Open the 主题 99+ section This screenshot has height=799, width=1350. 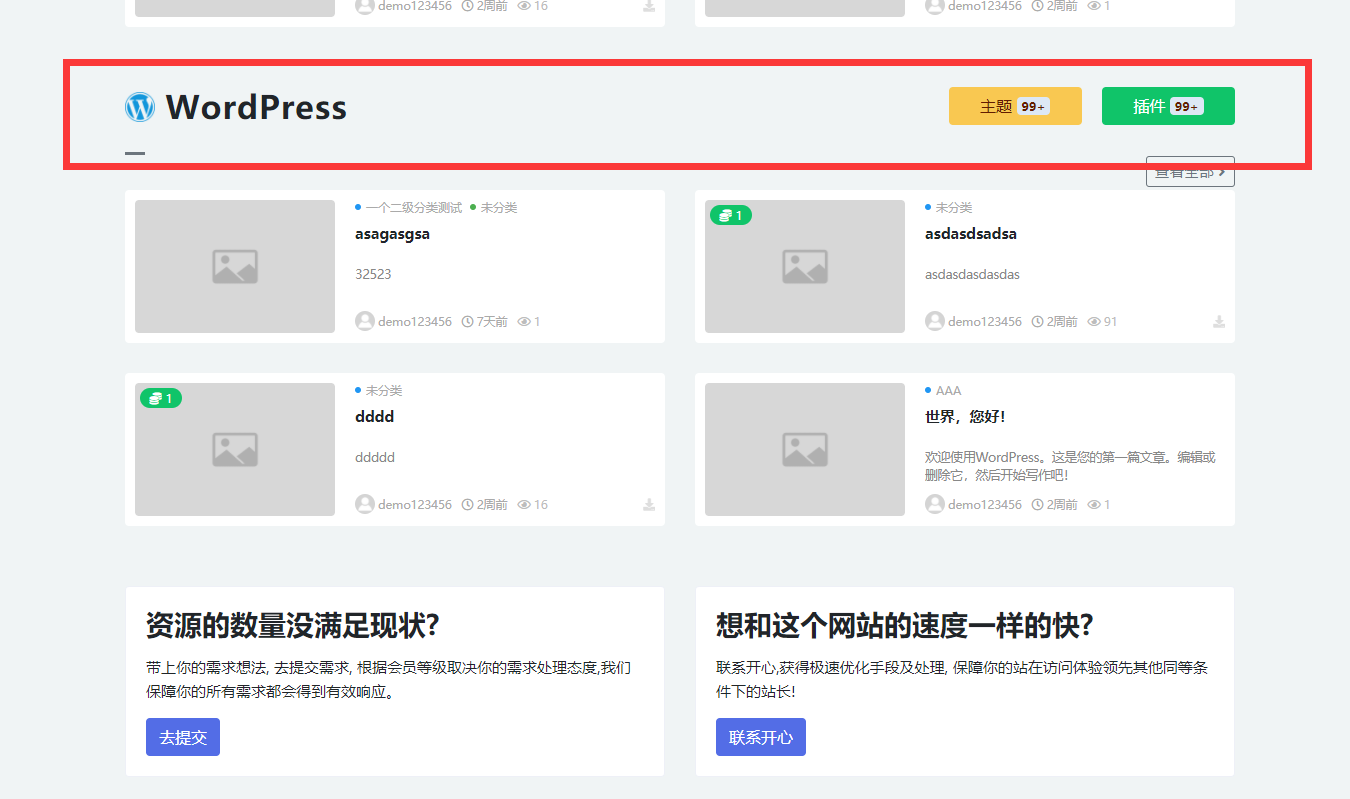(1014, 105)
